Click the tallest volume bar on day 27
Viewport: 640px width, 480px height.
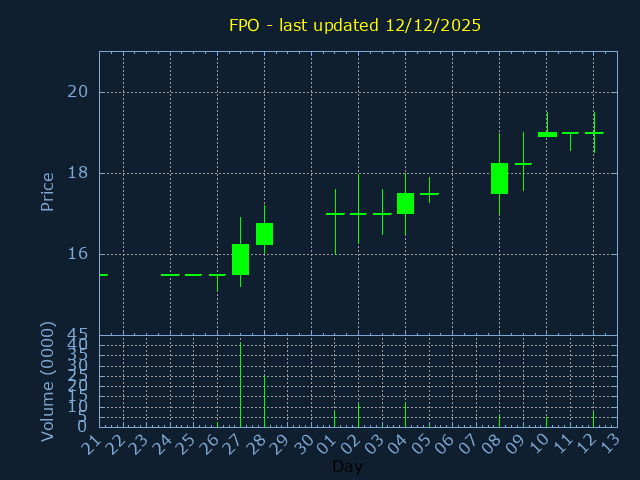pyautogui.click(x=240, y=385)
